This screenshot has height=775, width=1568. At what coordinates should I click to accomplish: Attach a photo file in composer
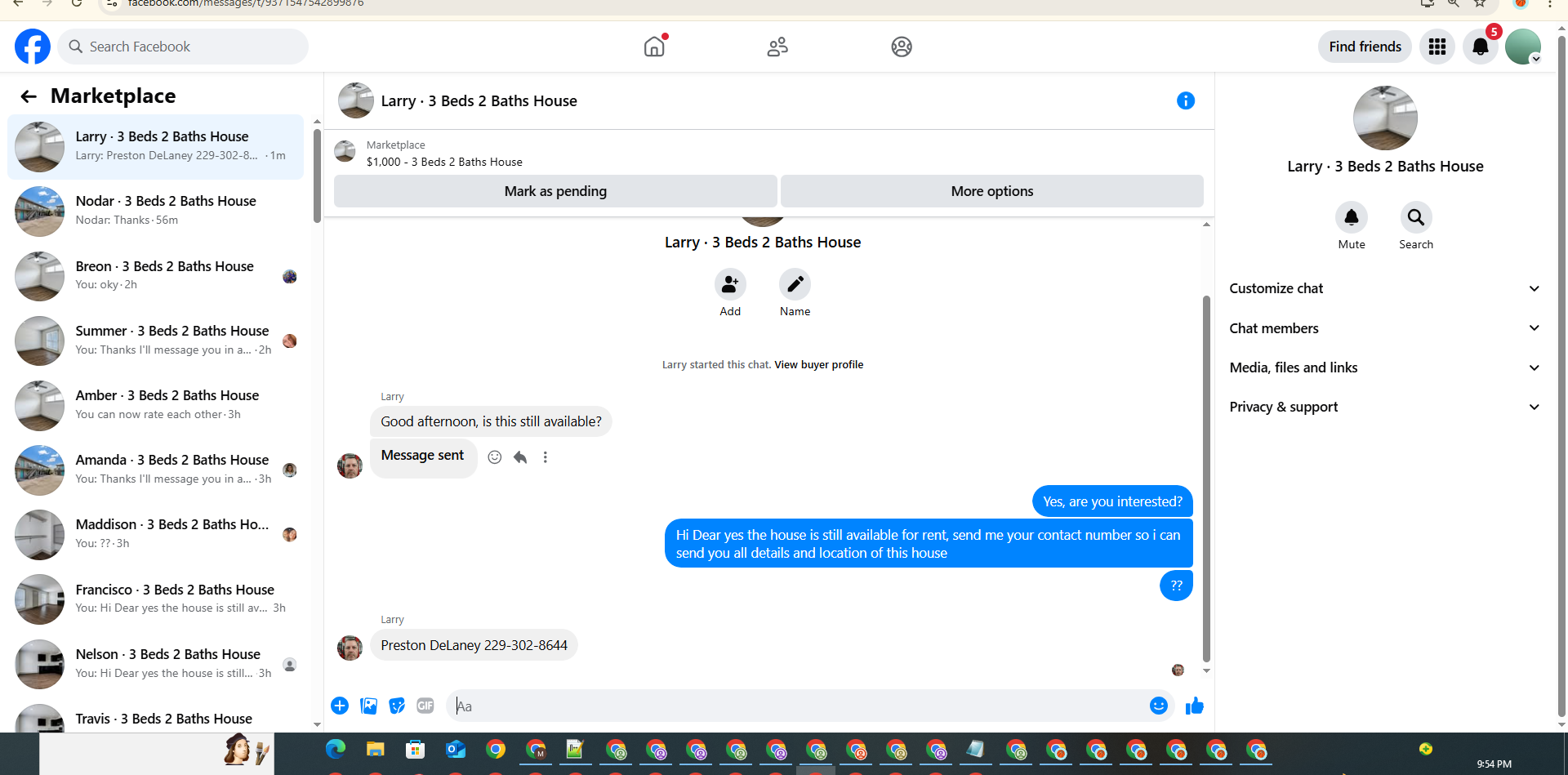point(369,706)
